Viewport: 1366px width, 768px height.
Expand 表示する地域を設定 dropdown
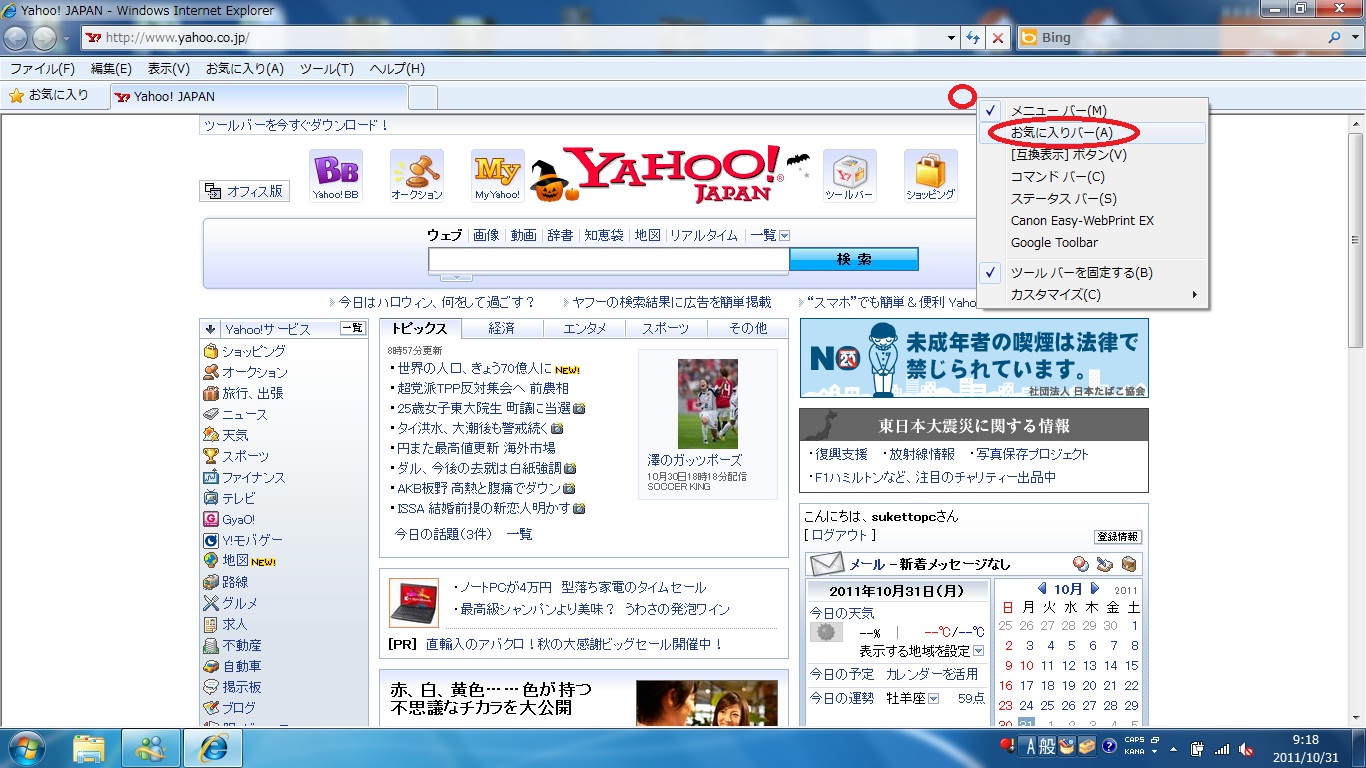[x=978, y=651]
